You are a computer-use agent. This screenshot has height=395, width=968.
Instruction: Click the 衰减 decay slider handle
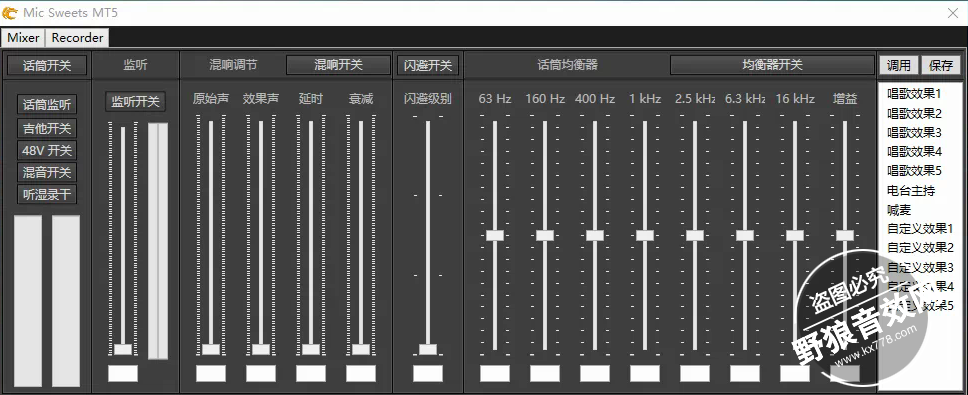click(361, 349)
